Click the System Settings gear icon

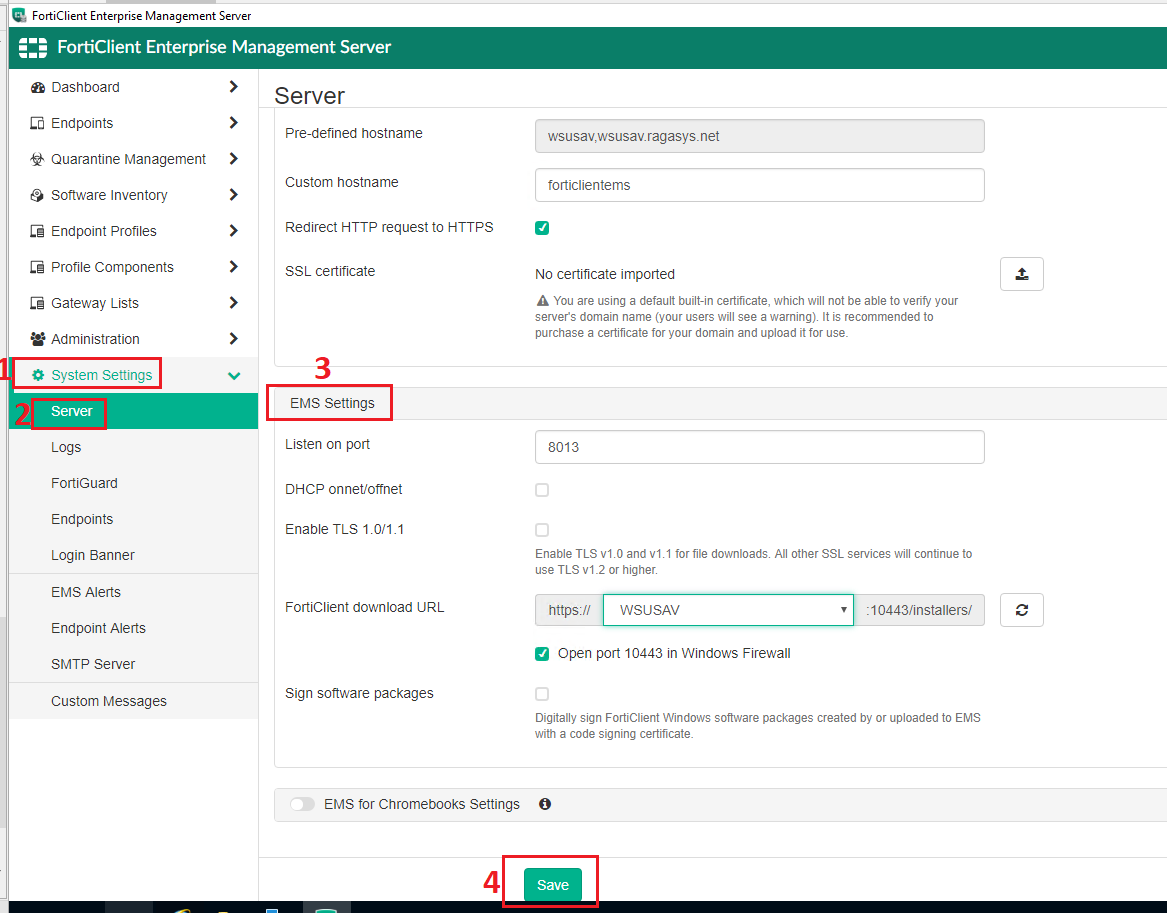click(37, 373)
